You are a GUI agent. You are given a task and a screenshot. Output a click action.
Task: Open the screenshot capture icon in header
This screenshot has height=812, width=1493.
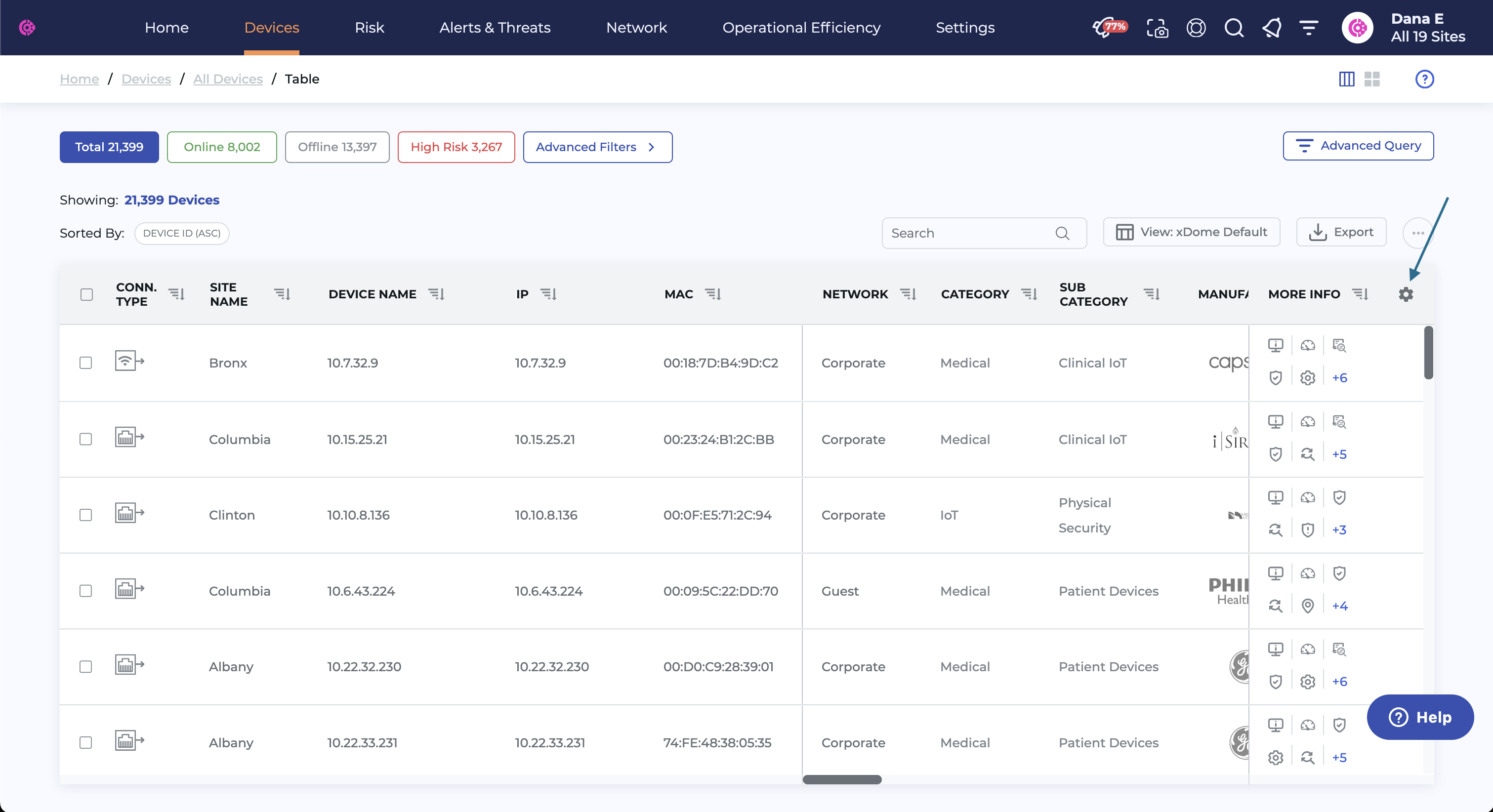[1157, 28]
